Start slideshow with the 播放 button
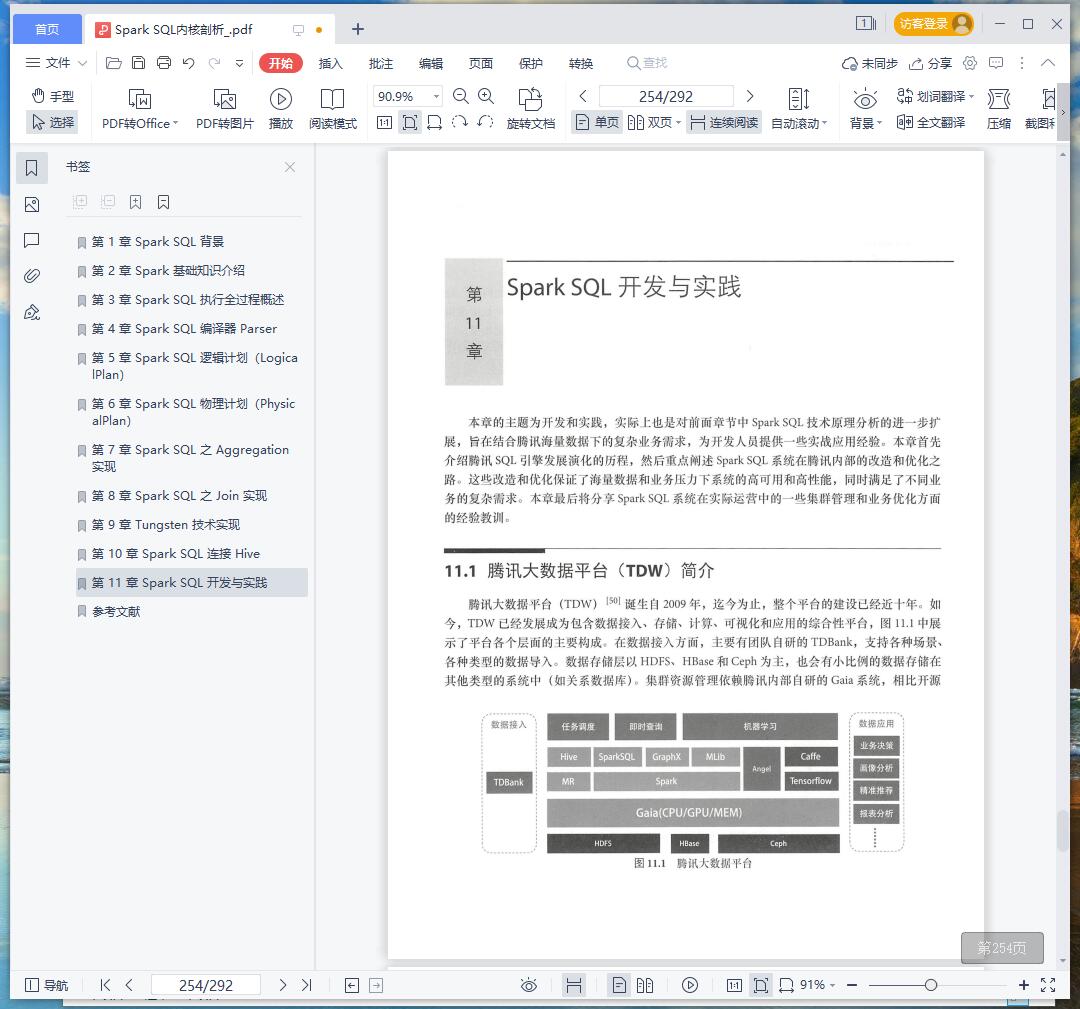The height and width of the screenshot is (1009, 1080). (x=280, y=110)
